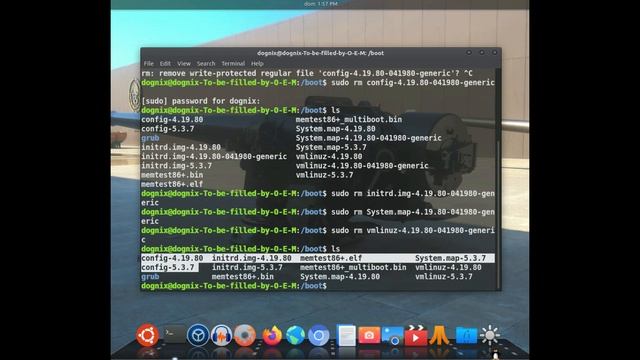Click 'vmlinuz-5.3.7' in last listing
640x360 pixels.
(x=444, y=277)
